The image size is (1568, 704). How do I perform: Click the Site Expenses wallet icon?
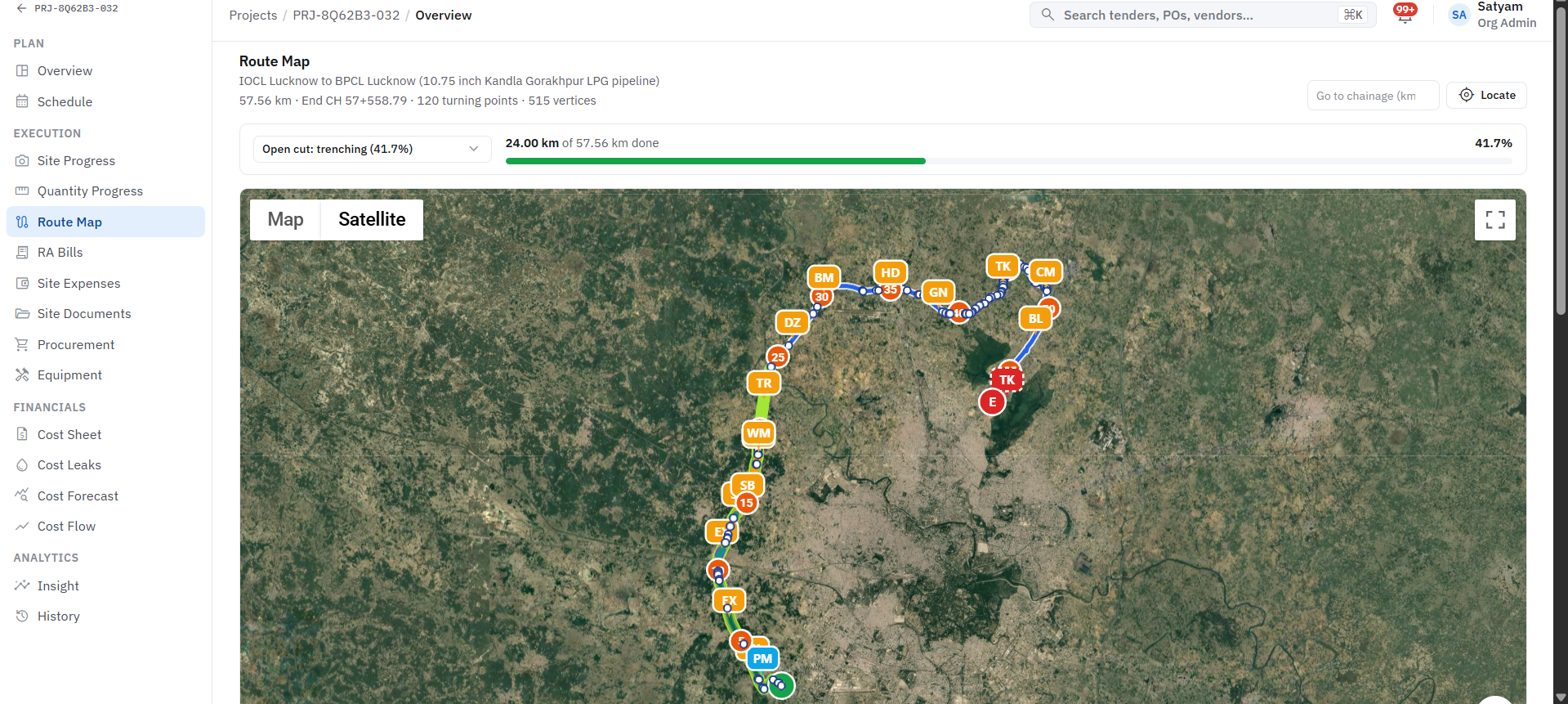tap(22, 284)
